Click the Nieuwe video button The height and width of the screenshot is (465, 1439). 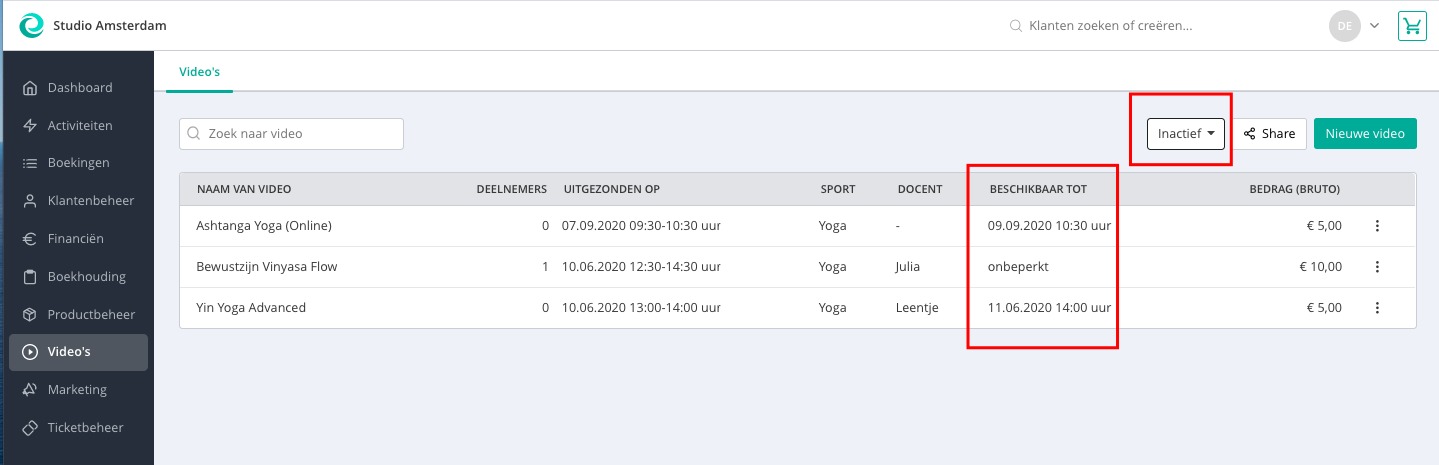pos(1365,133)
